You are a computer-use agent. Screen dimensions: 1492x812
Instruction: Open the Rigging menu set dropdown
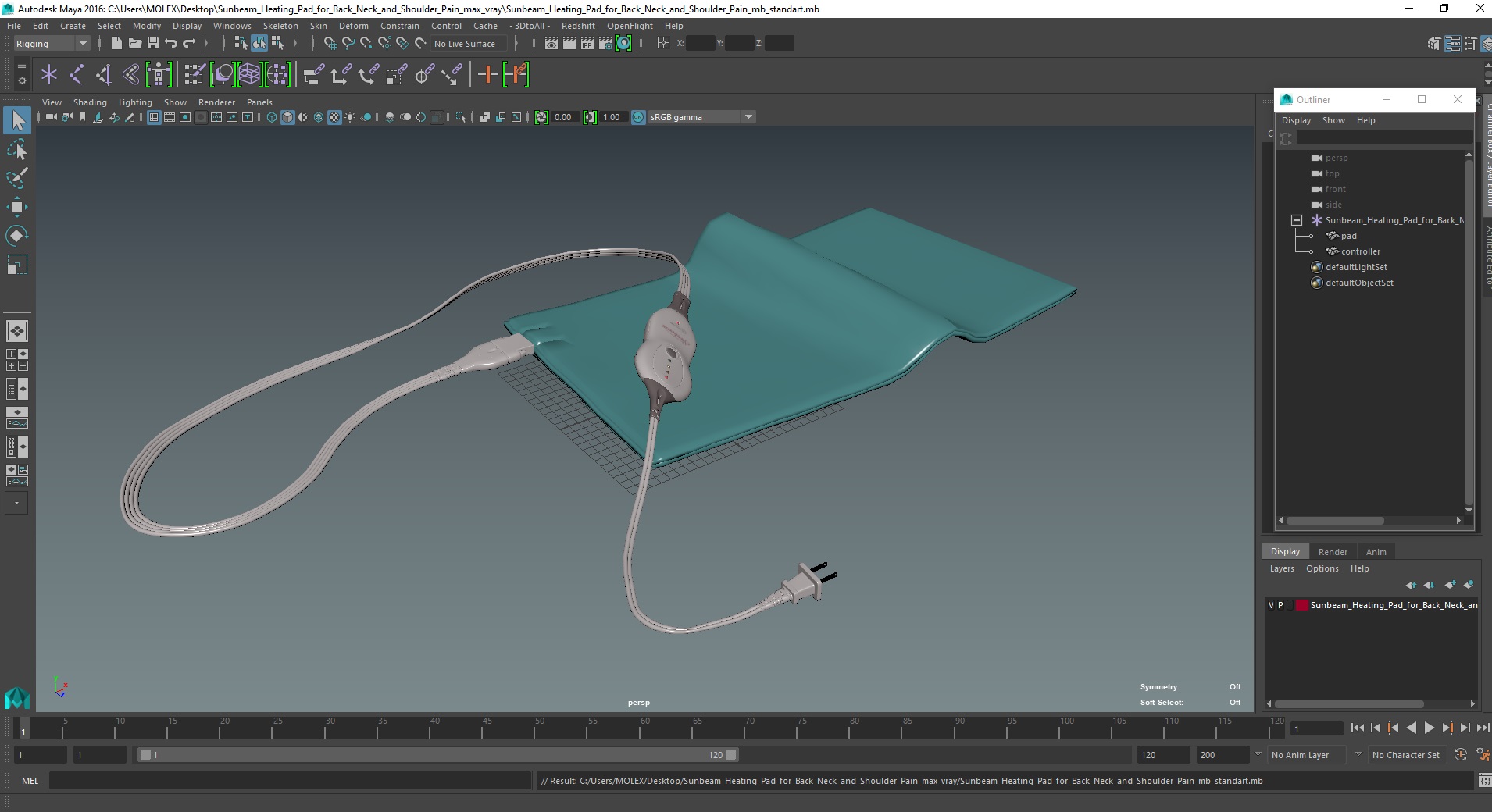52,44
